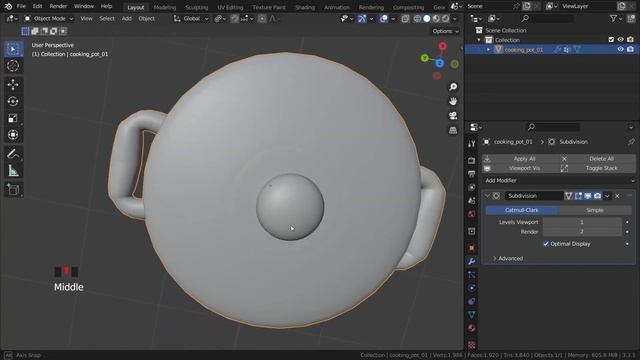Screen dimensions: 640x360
Task: Open the World properties tab
Action: pyautogui.click(x=472, y=214)
